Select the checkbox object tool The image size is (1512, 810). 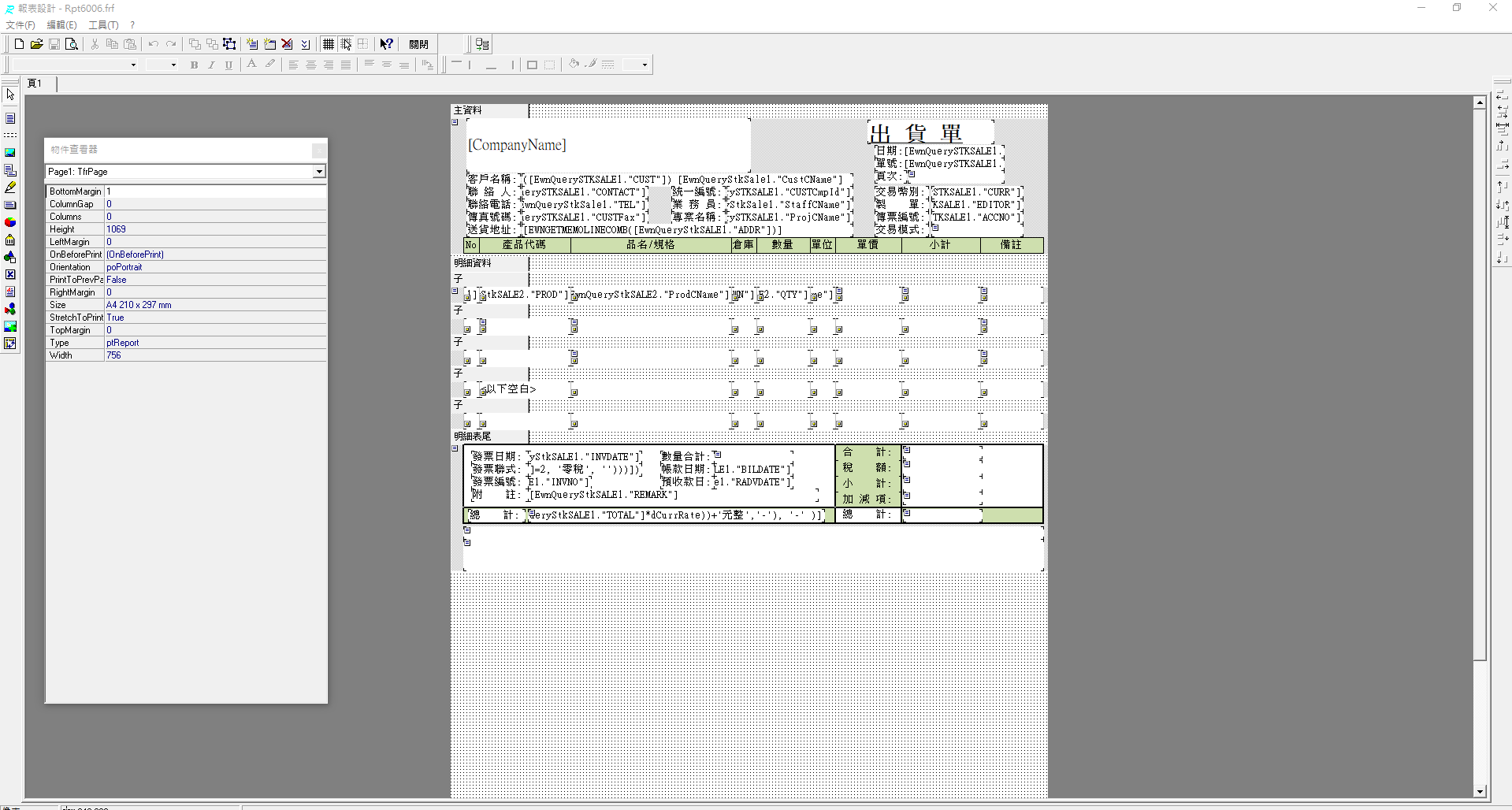(x=10, y=274)
